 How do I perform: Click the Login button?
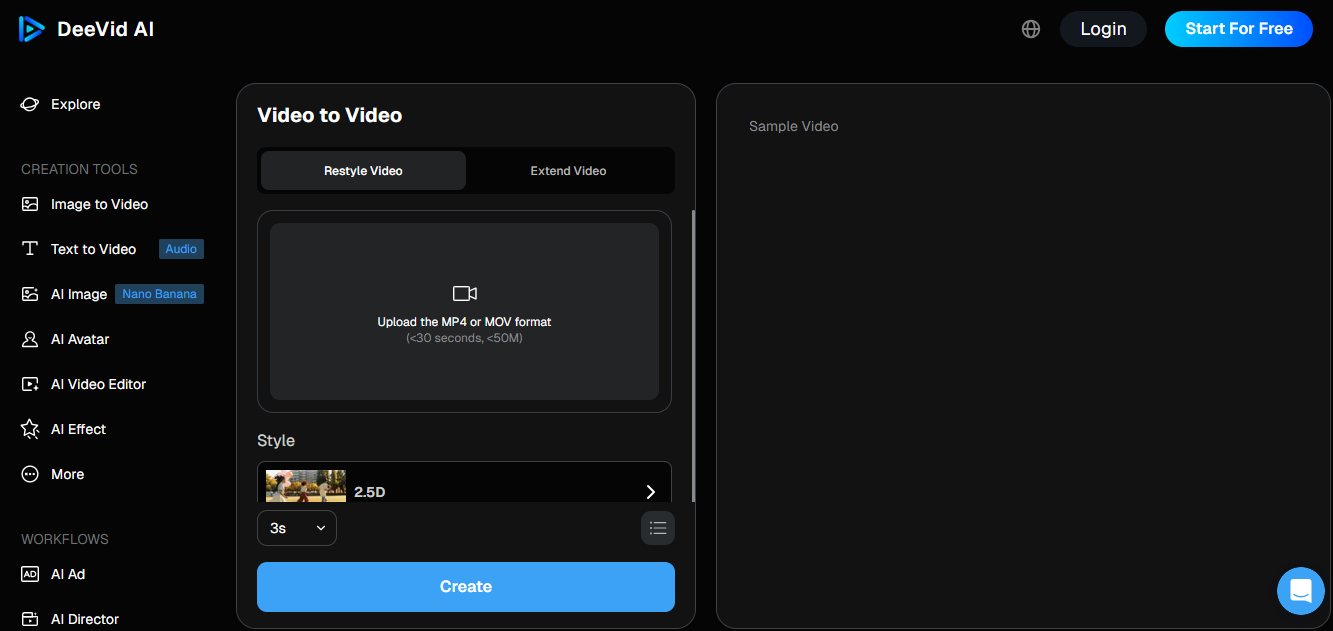coord(1103,29)
